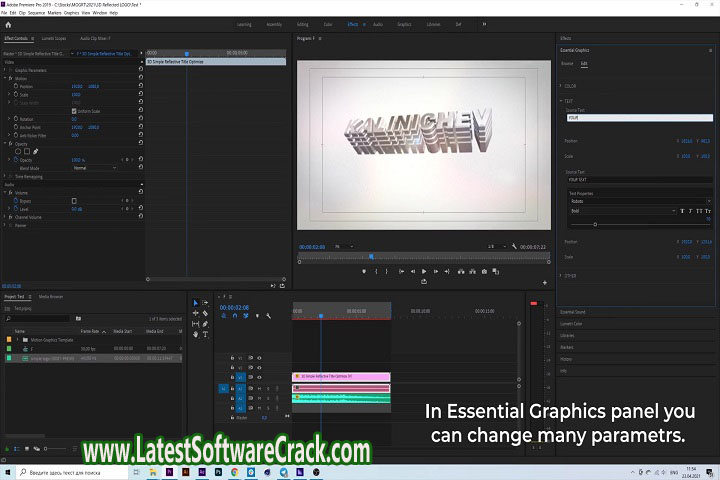Screen dimensions: 720x480
Task: Open the Bold font style dropdown
Action: [623, 211]
